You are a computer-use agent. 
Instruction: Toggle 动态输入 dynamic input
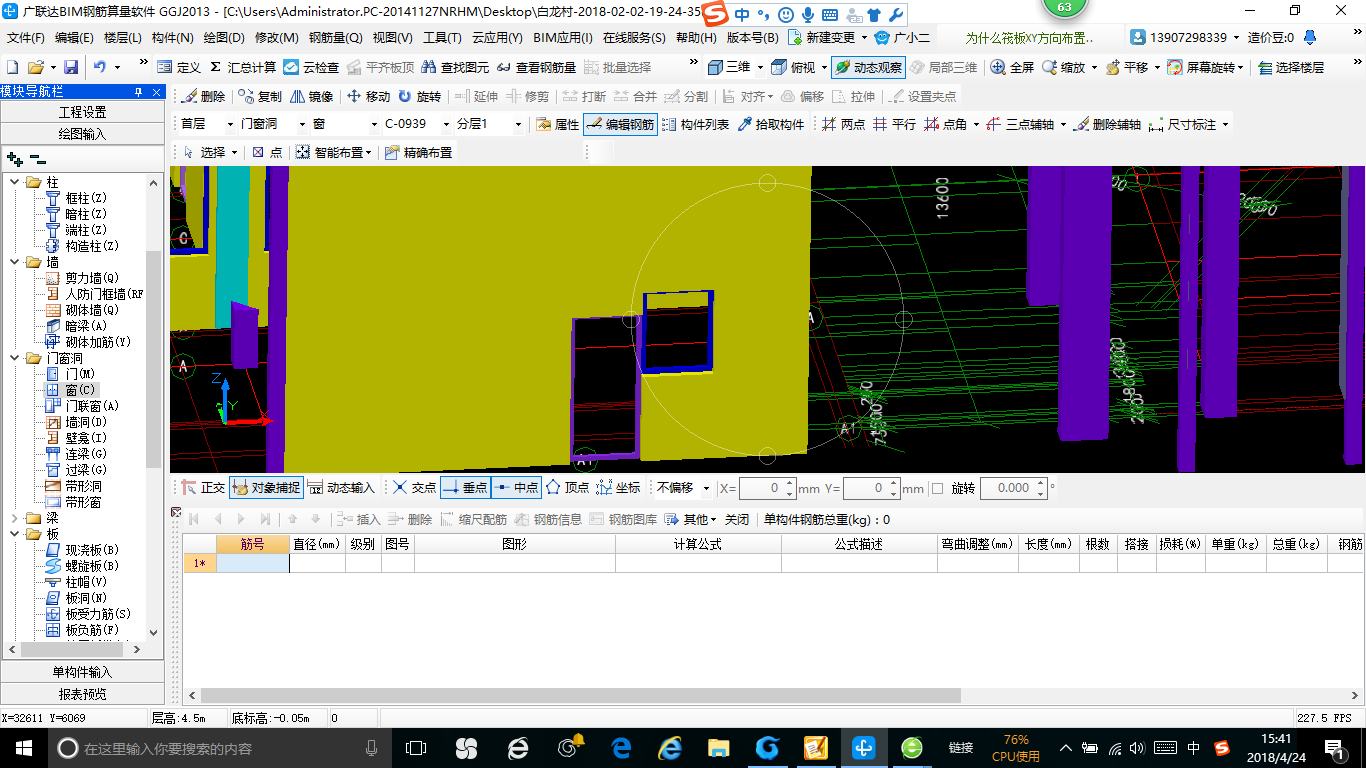[341, 488]
